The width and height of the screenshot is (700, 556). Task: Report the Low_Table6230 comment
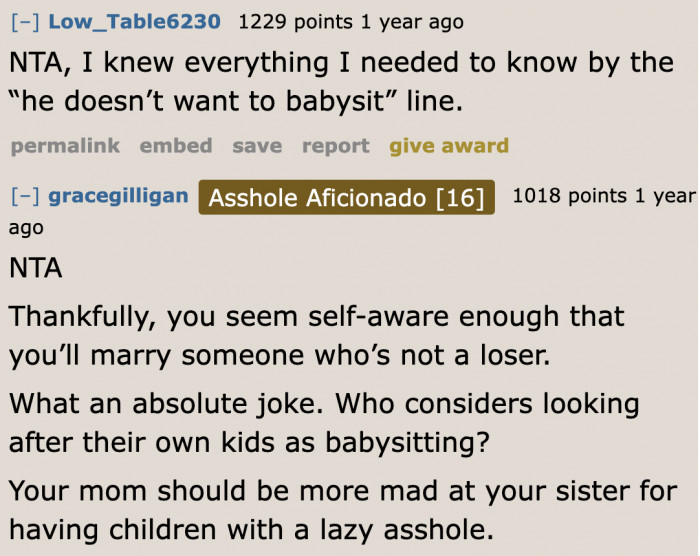(x=336, y=146)
